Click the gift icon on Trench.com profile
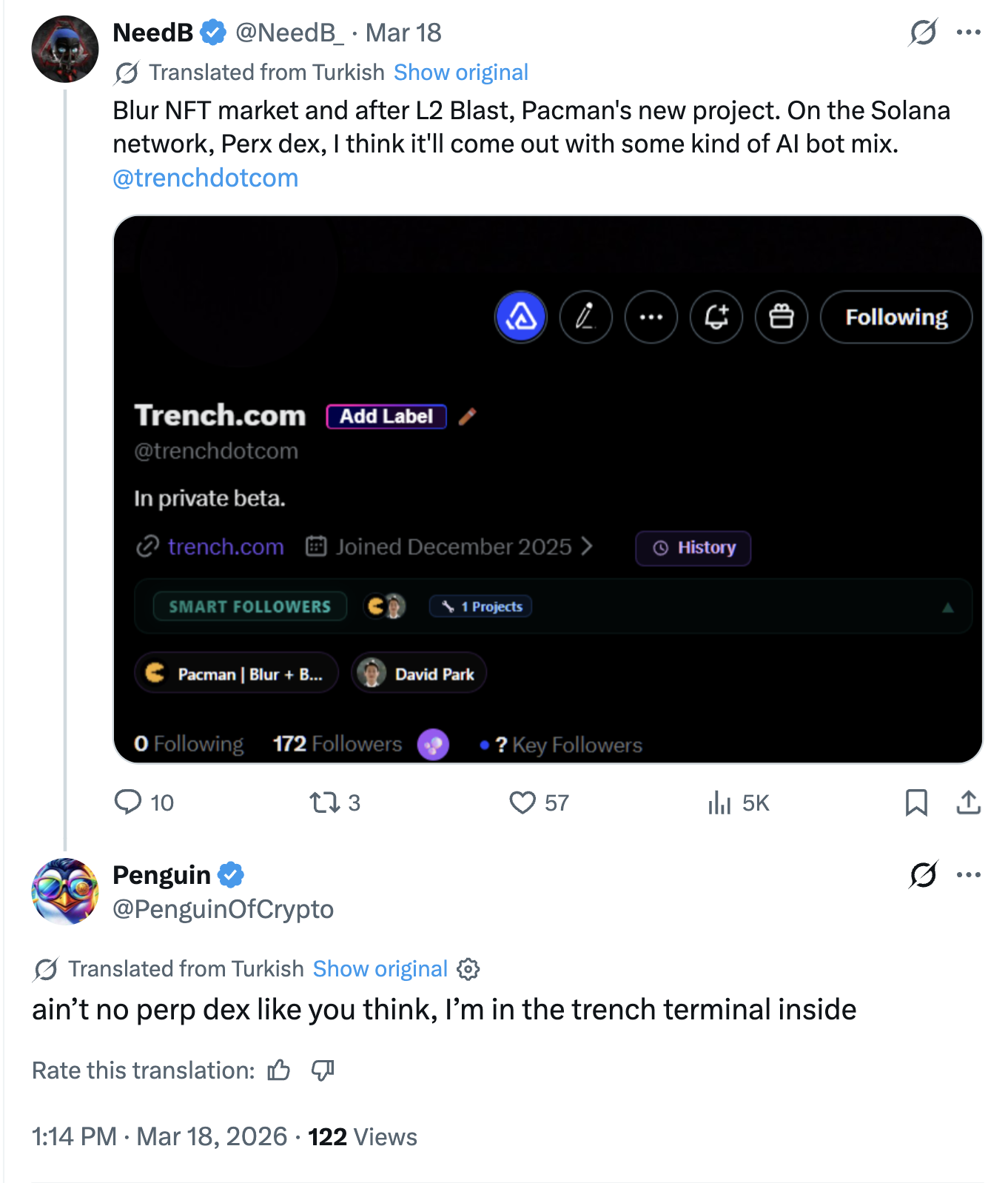 (781, 317)
